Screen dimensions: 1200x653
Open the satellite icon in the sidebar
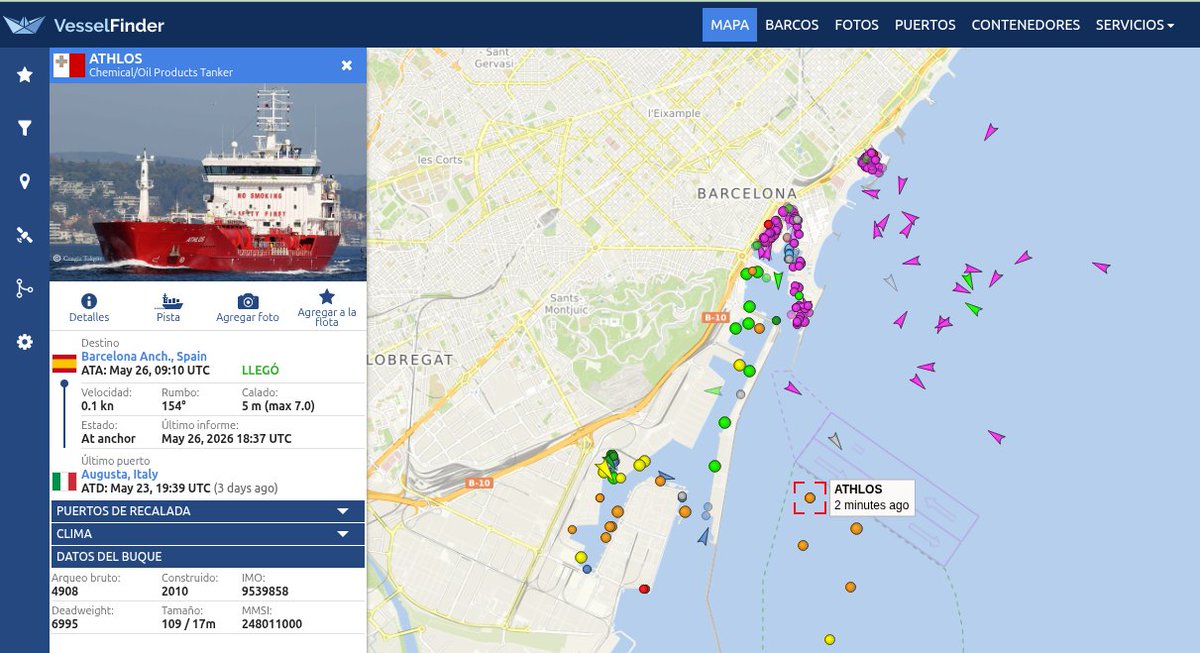click(x=25, y=235)
